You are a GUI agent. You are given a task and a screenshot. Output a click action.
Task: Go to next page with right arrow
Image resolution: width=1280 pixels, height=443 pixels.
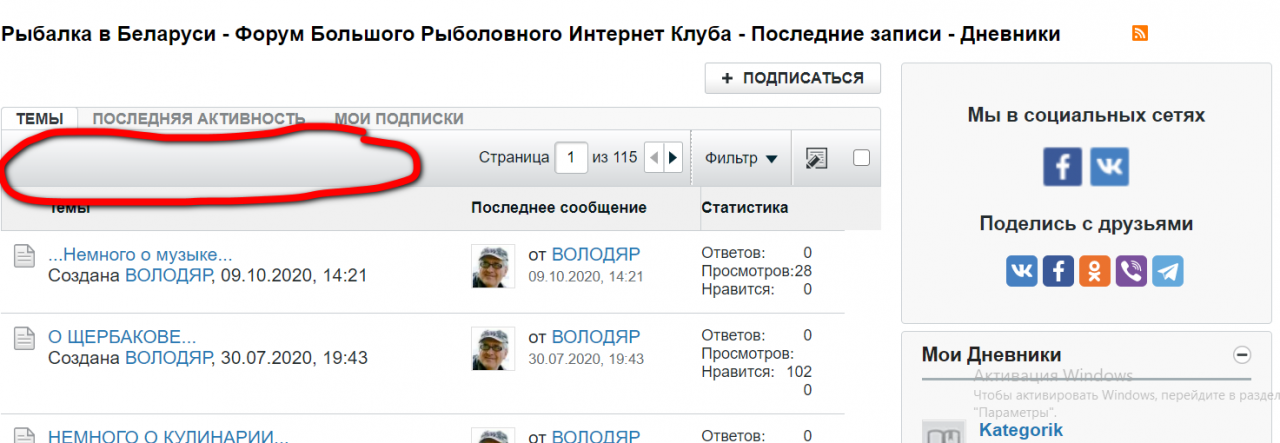click(x=673, y=158)
